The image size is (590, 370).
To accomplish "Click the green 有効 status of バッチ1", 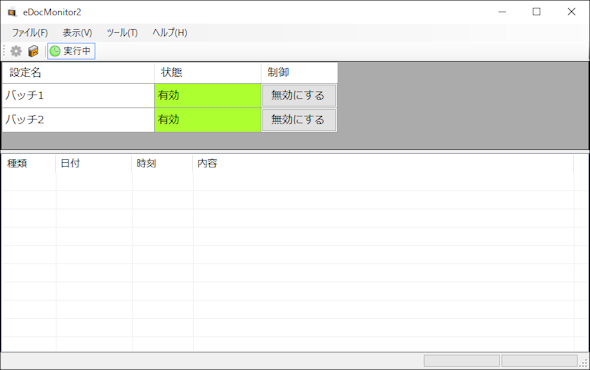I will coord(208,96).
